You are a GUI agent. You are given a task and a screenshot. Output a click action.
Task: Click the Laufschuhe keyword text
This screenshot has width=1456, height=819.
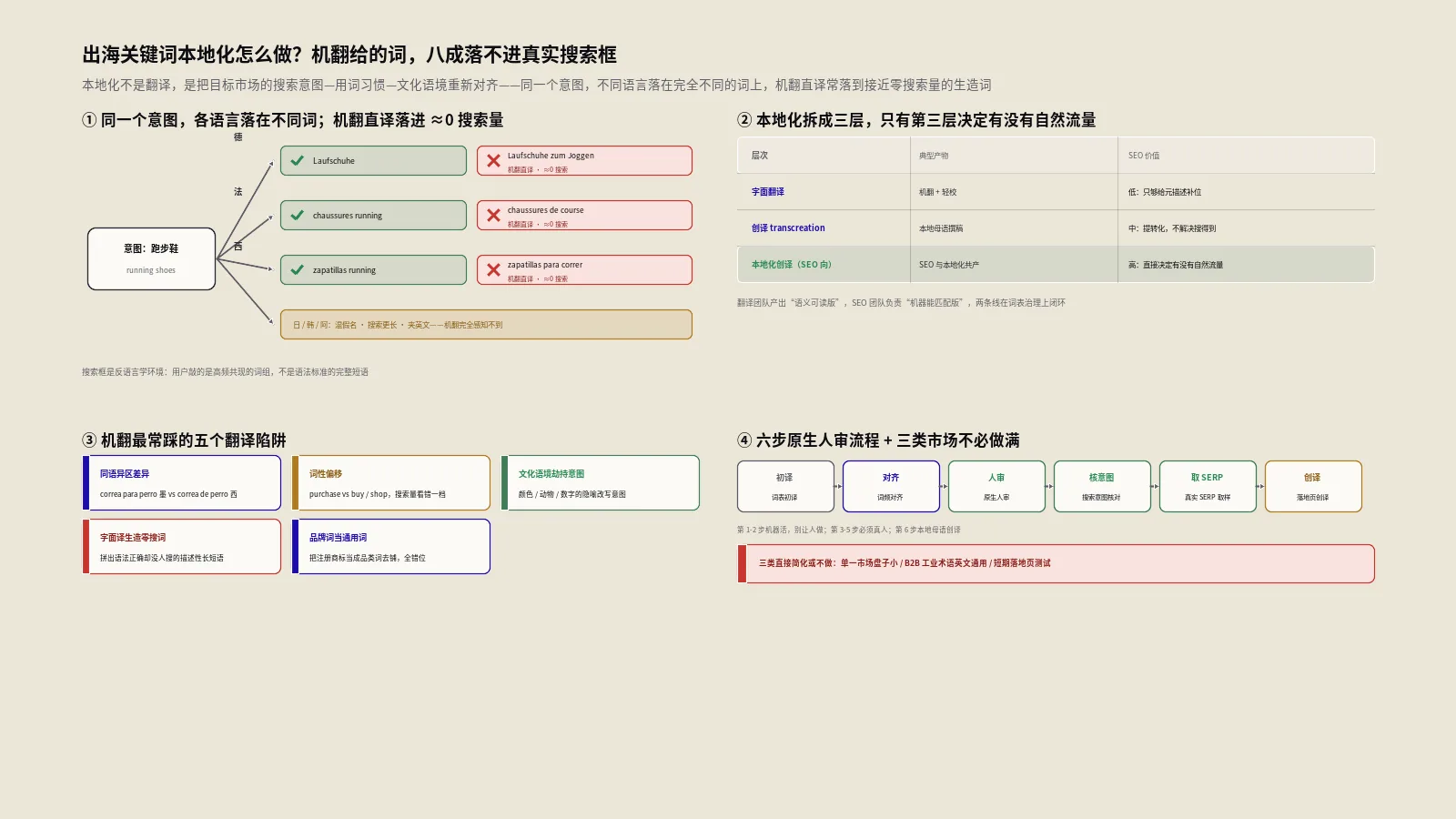tap(334, 161)
